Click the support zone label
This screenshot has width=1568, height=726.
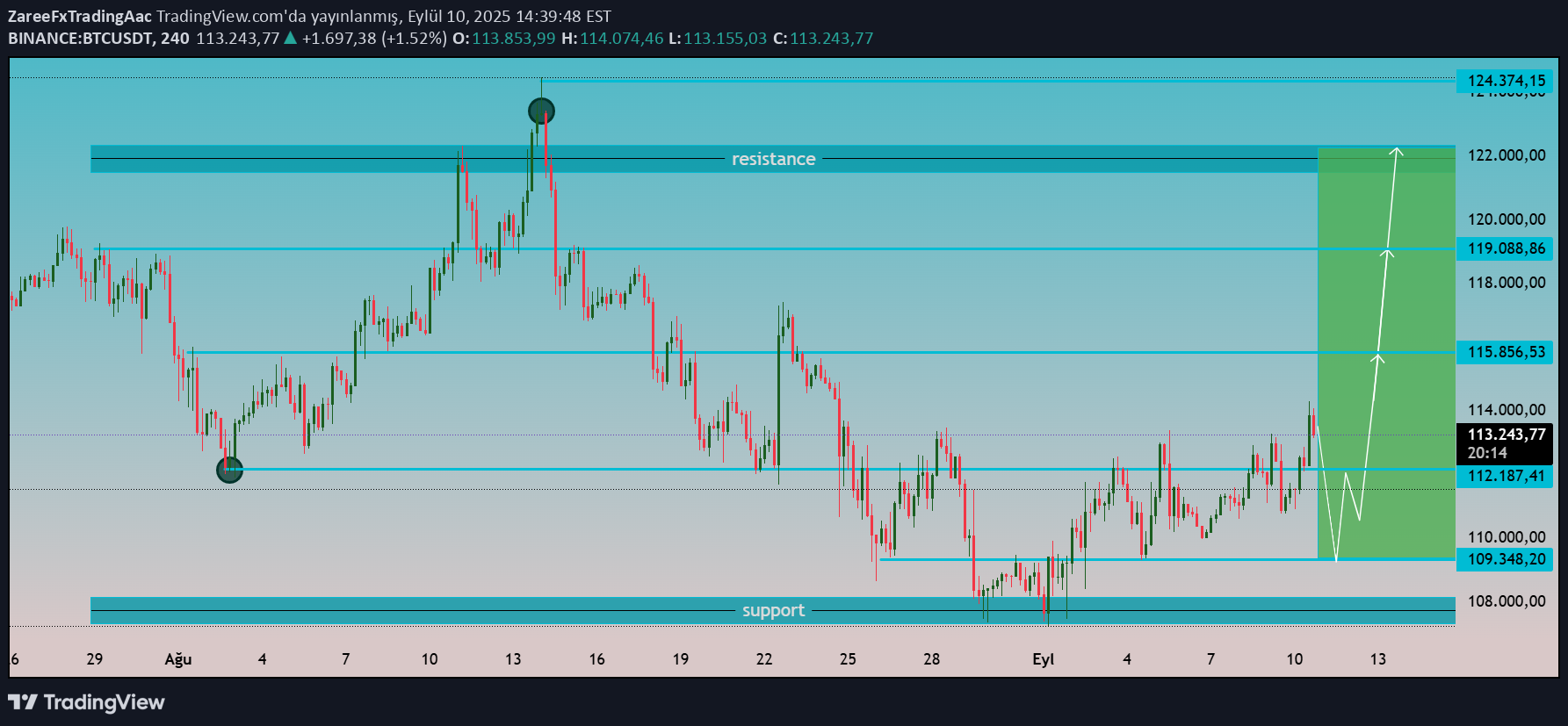pyautogui.click(x=773, y=610)
